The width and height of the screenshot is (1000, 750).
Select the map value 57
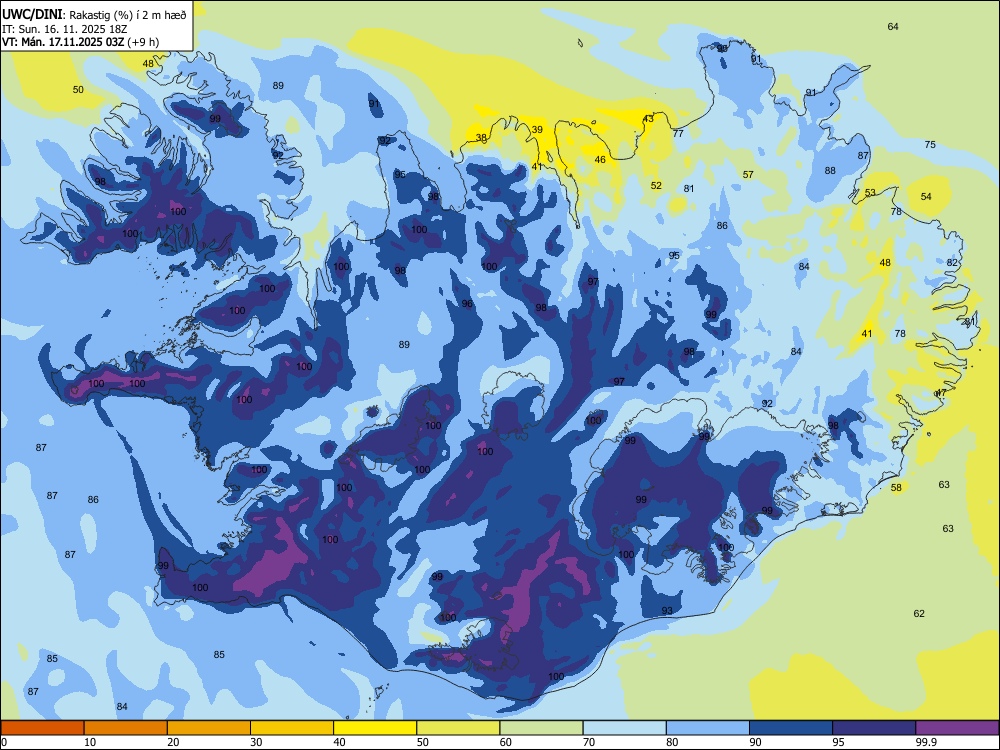(x=748, y=174)
